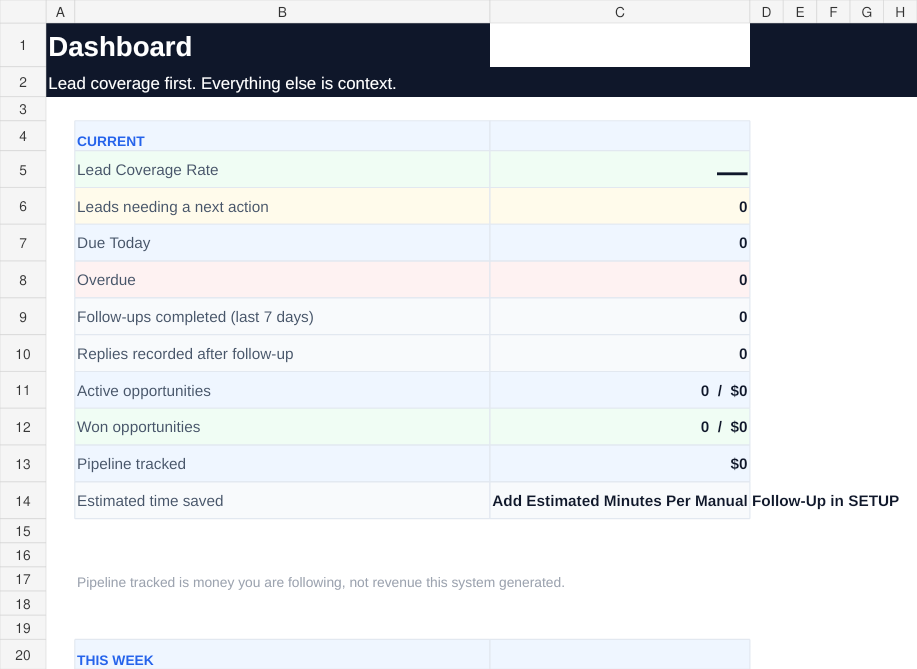The width and height of the screenshot is (917, 669).
Task: Select 'Pipeline tracked' label cell
Action: click(x=282, y=464)
